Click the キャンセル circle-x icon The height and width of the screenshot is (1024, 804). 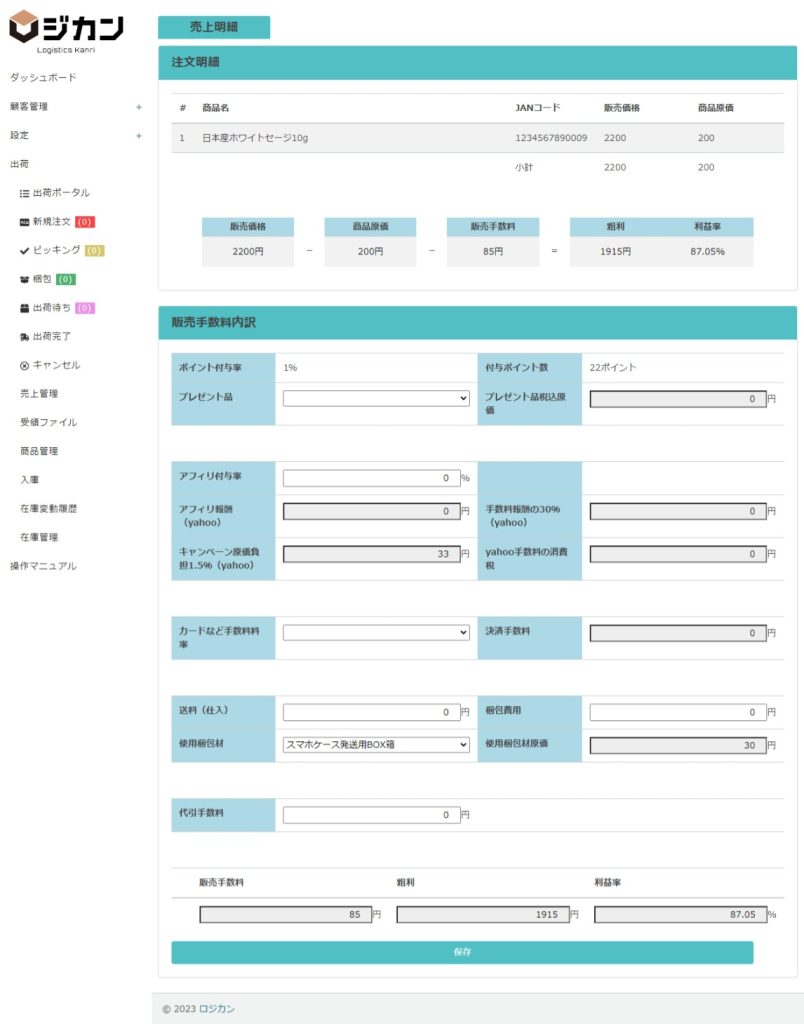click(x=24, y=366)
